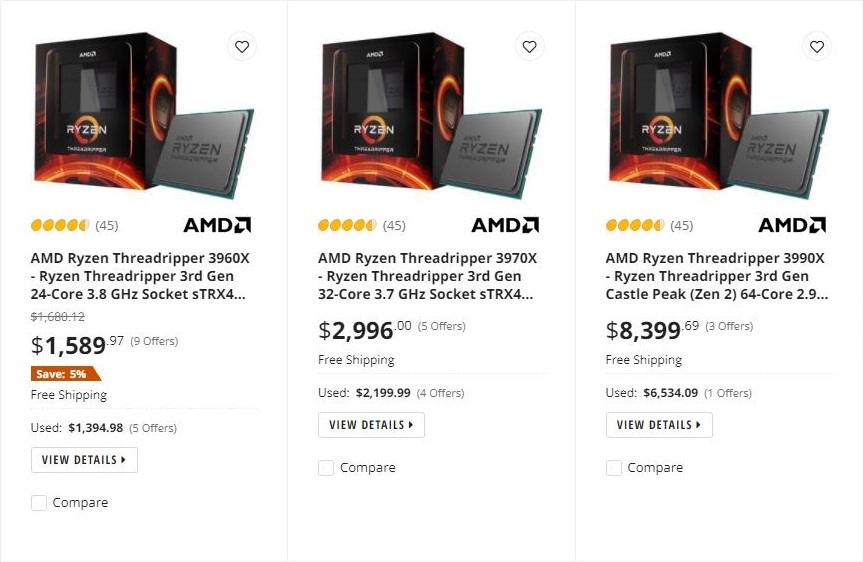This screenshot has height=562, width=863.
Task: Tick Compare checkbox for Threadripper 3990X
Action: pyautogui.click(x=614, y=468)
